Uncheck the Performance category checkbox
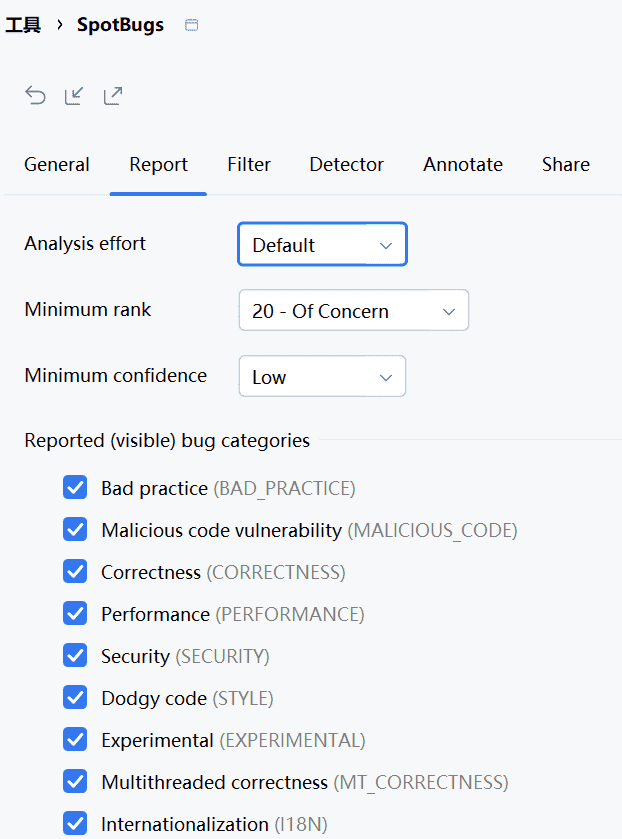 [75, 614]
